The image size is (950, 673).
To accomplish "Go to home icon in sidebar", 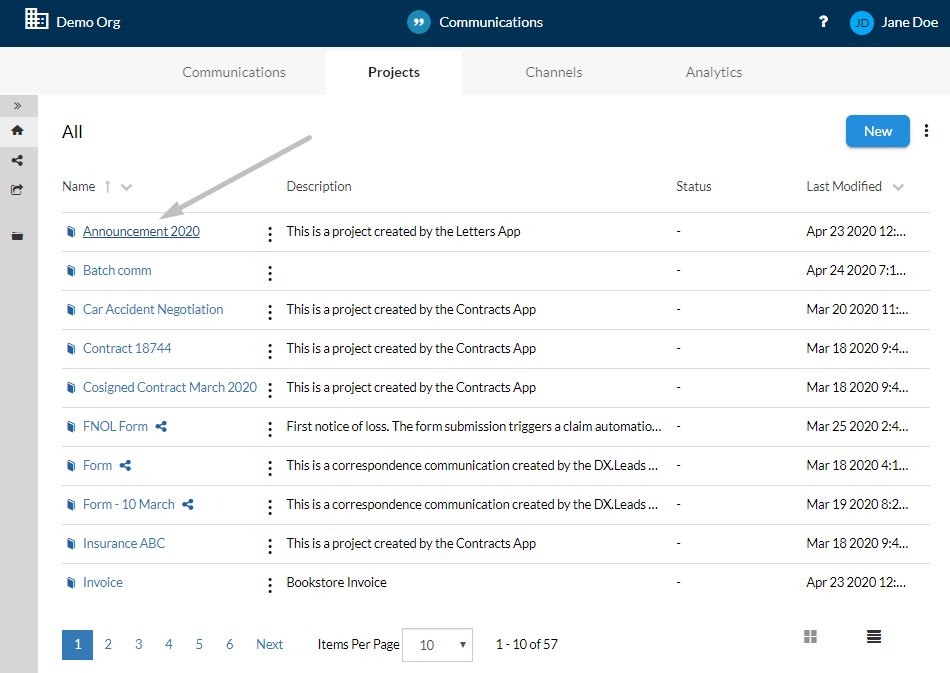I will tap(18, 130).
